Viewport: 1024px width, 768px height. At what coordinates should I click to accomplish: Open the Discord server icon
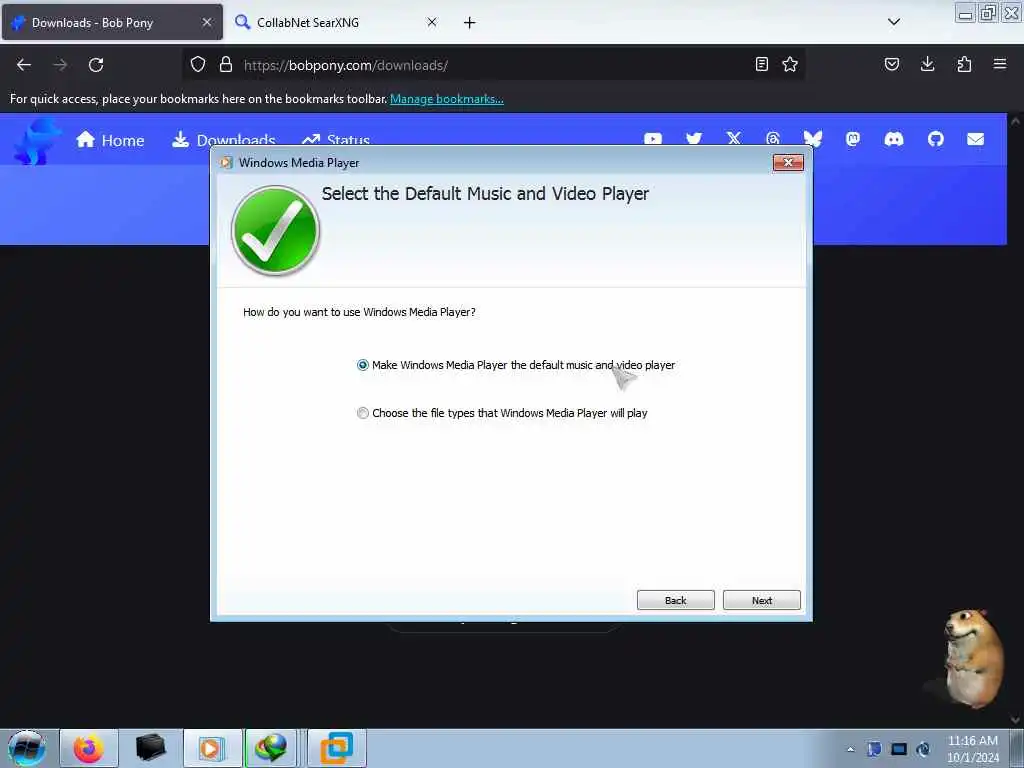click(893, 139)
